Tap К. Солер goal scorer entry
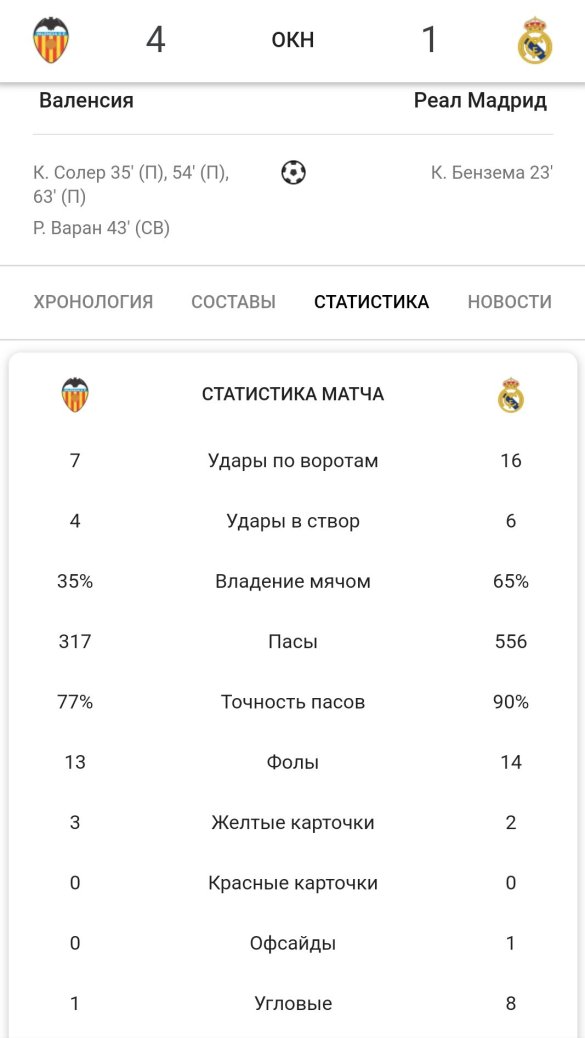585x1038 pixels. 132,185
